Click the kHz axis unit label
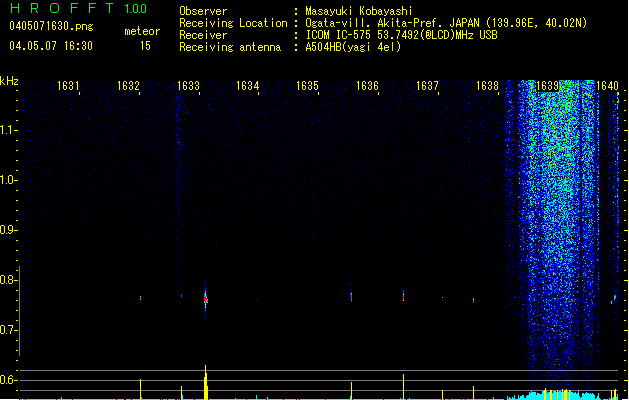This screenshot has height=400, width=629. tap(9, 81)
